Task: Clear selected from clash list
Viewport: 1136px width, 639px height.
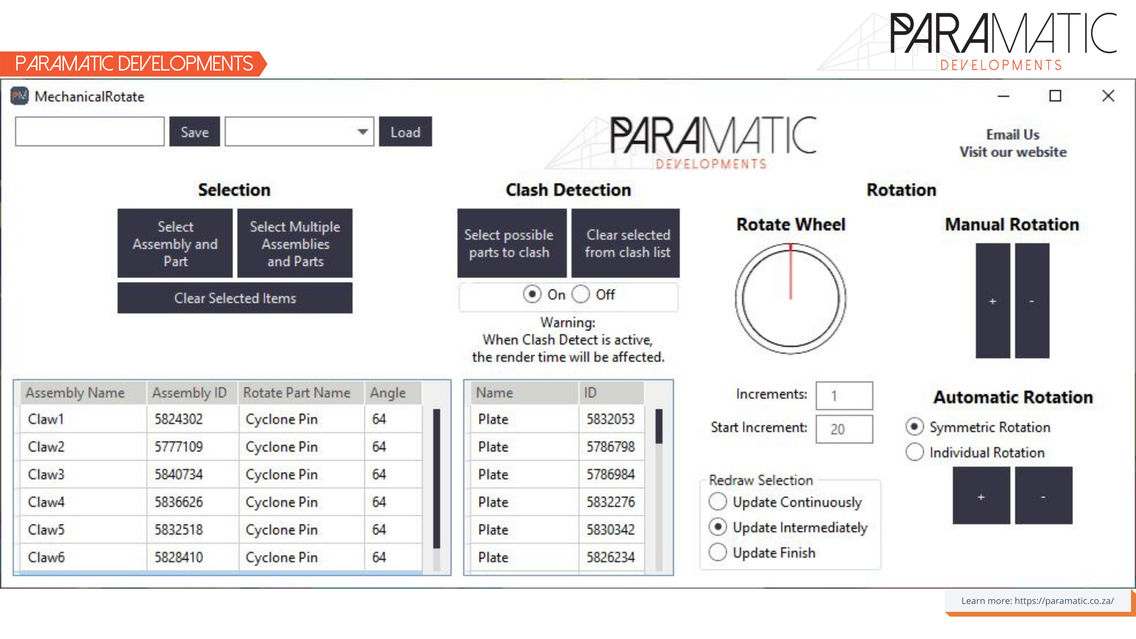Action: (x=625, y=243)
